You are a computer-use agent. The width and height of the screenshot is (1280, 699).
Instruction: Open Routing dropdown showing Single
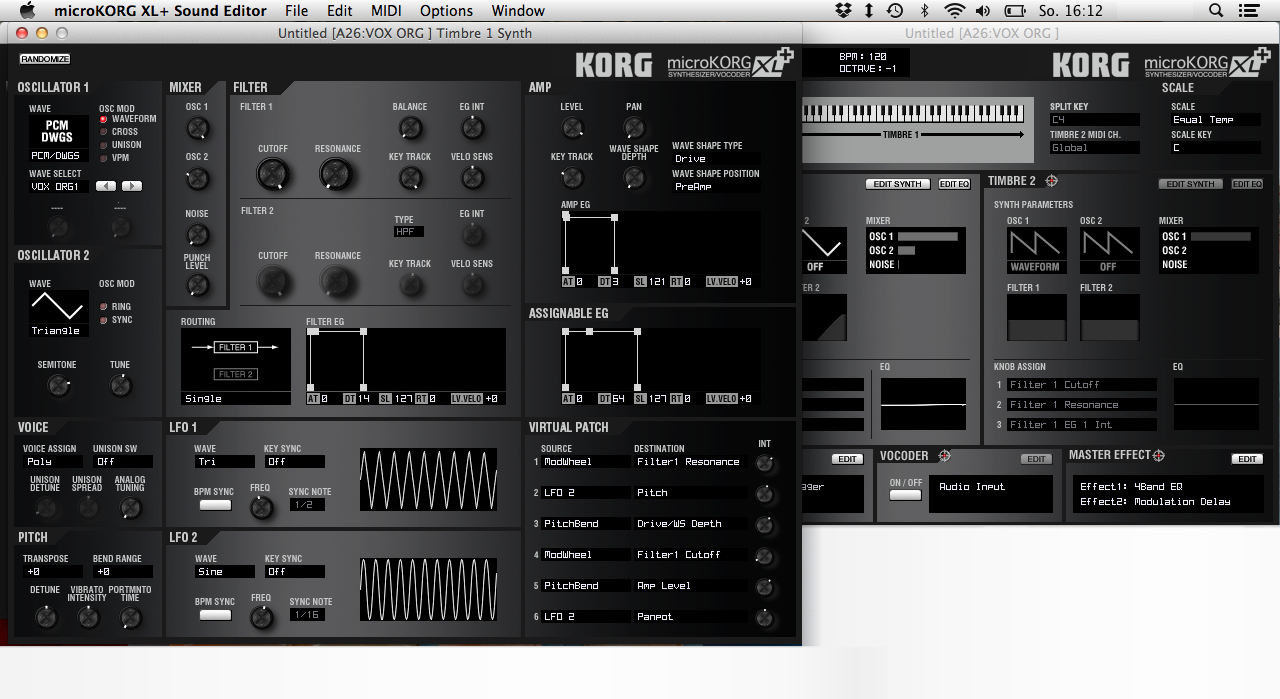[x=235, y=399]
